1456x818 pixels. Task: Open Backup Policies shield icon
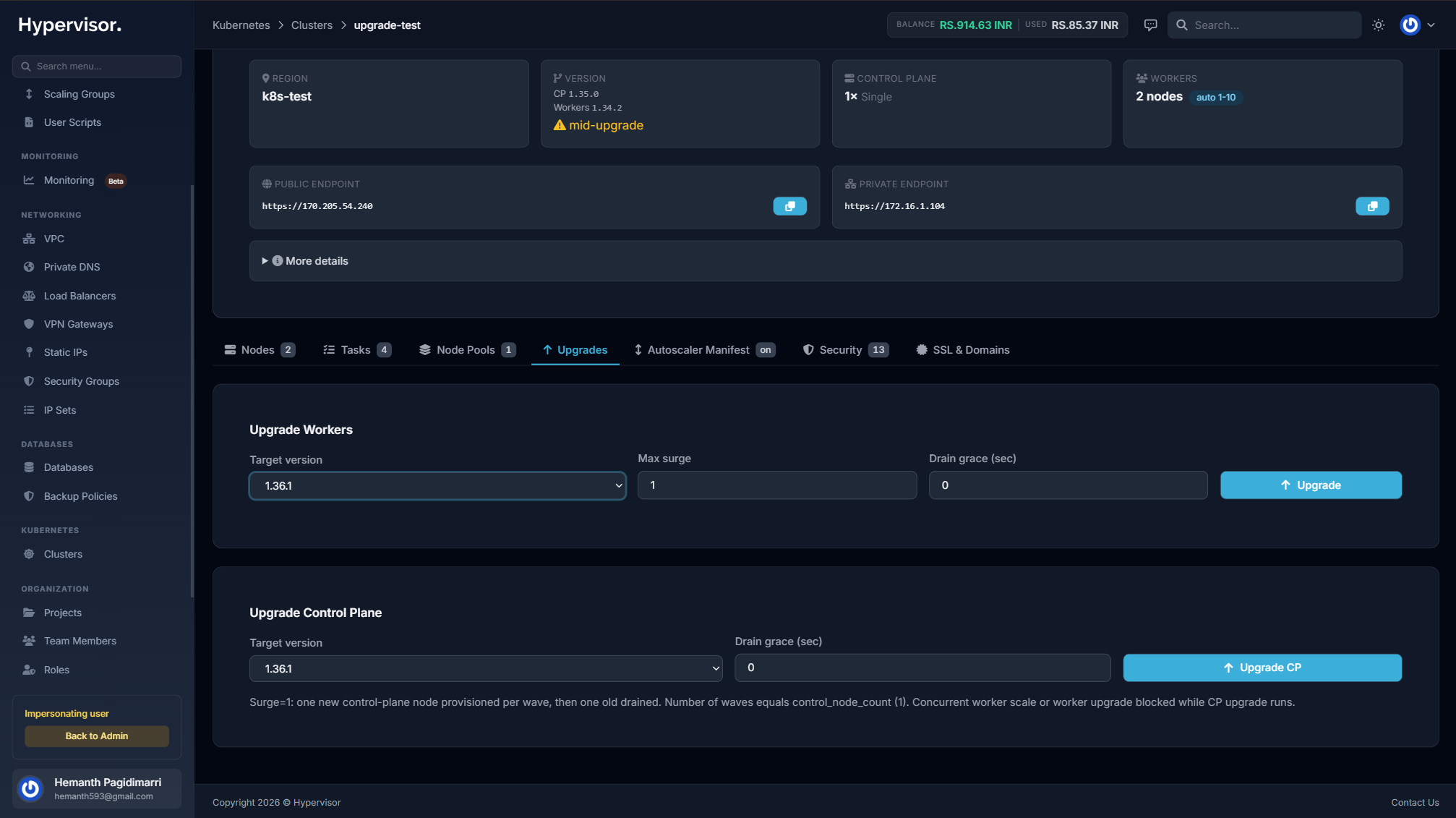(29, 496)
